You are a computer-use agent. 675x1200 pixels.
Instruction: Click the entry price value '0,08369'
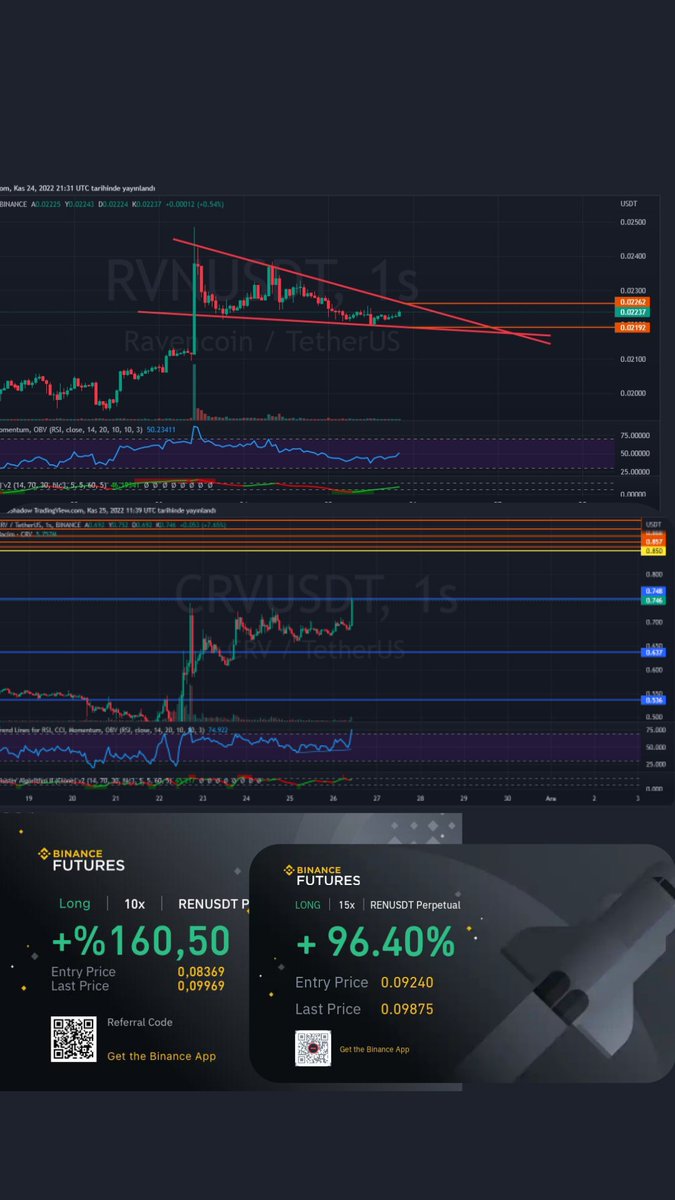click(201, 971)
